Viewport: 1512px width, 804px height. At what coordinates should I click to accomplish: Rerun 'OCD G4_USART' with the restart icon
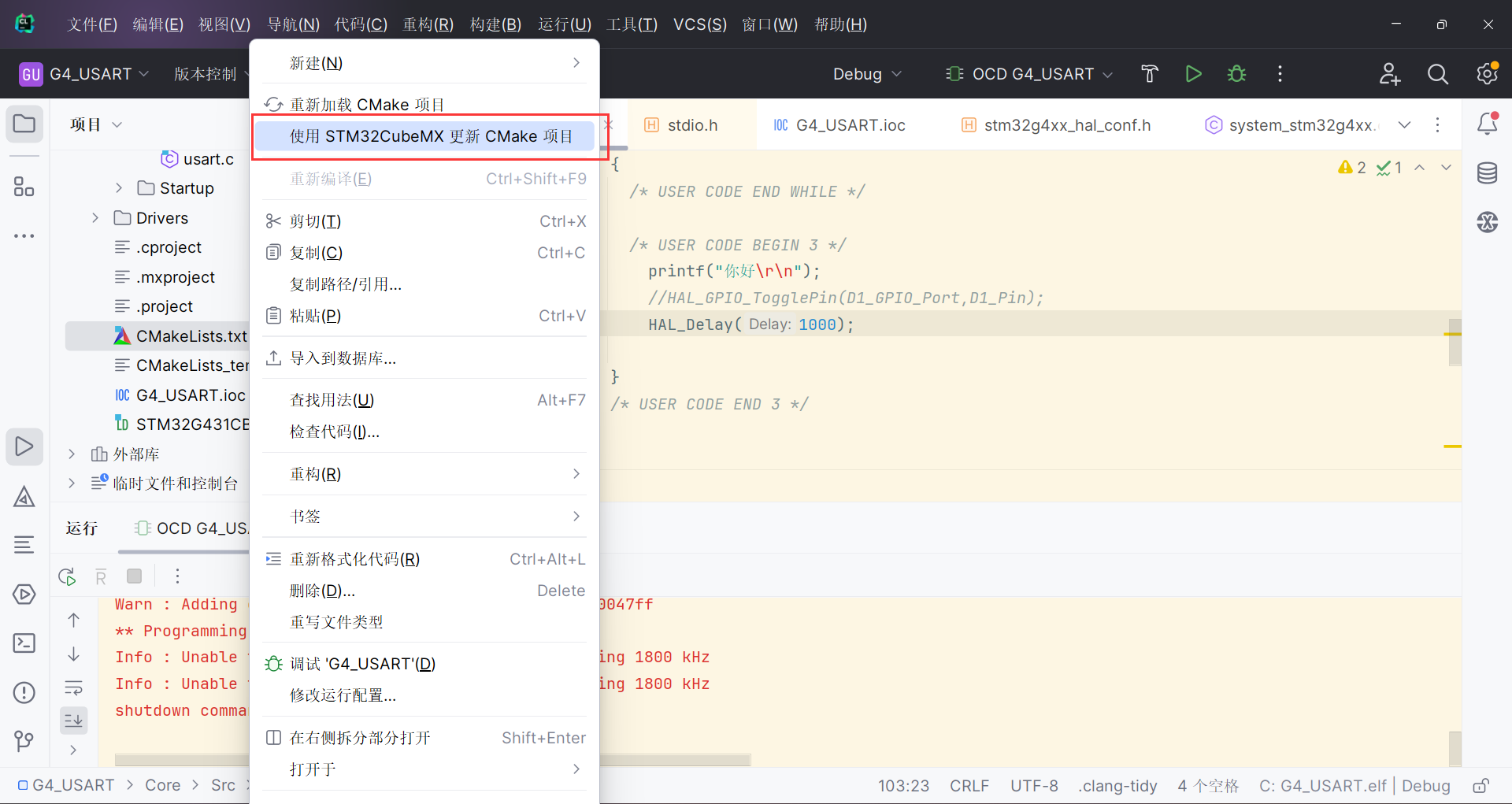pyautogui.click(x=67, y=576)
